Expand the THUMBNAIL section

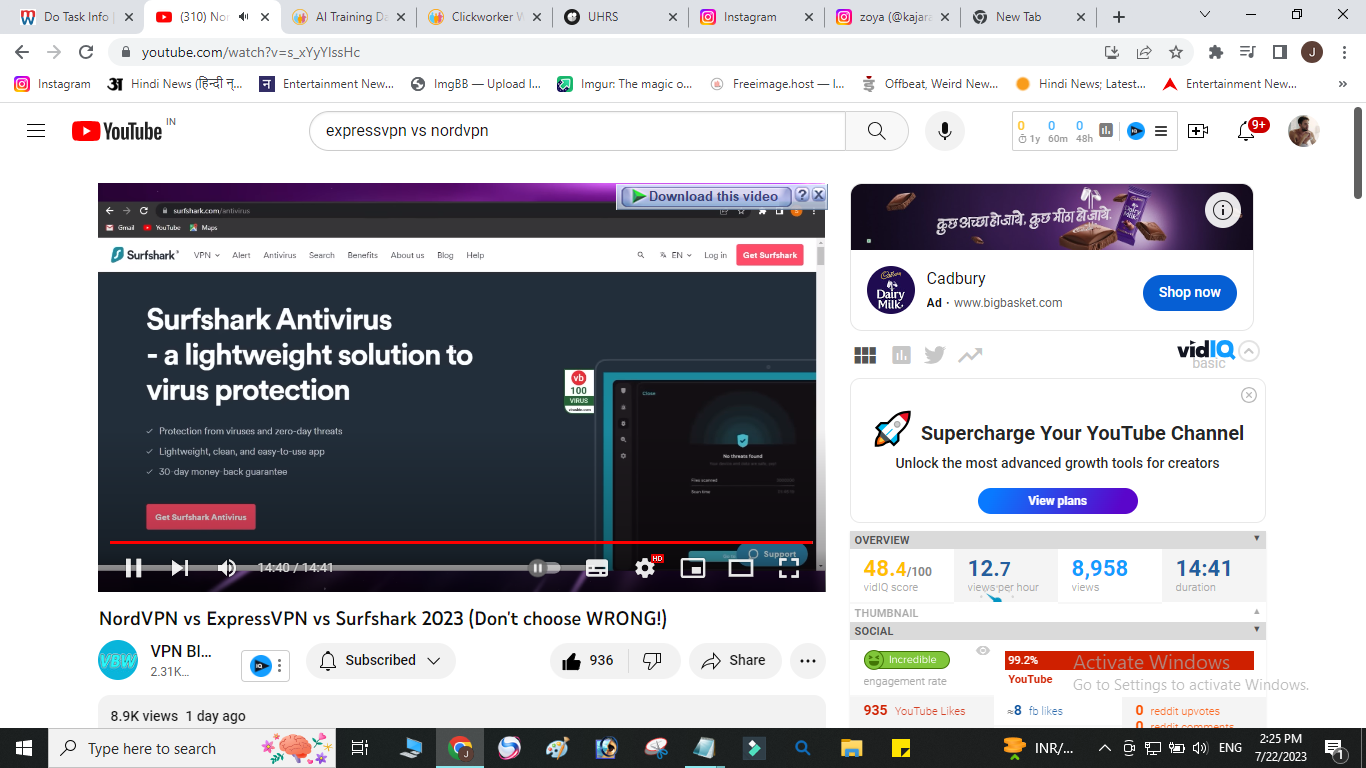click(1257, 612)
